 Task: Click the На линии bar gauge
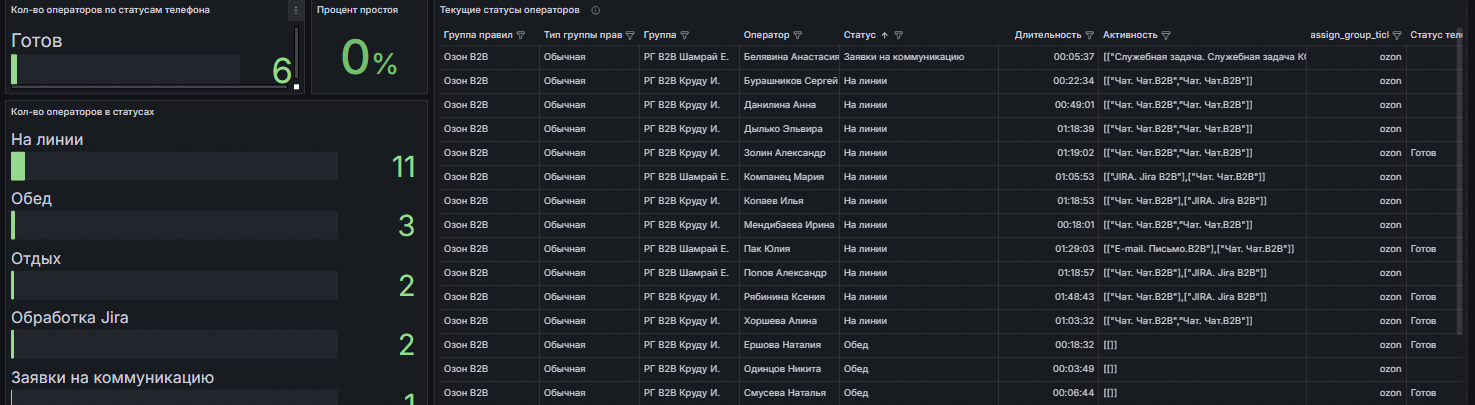[174, 166]
